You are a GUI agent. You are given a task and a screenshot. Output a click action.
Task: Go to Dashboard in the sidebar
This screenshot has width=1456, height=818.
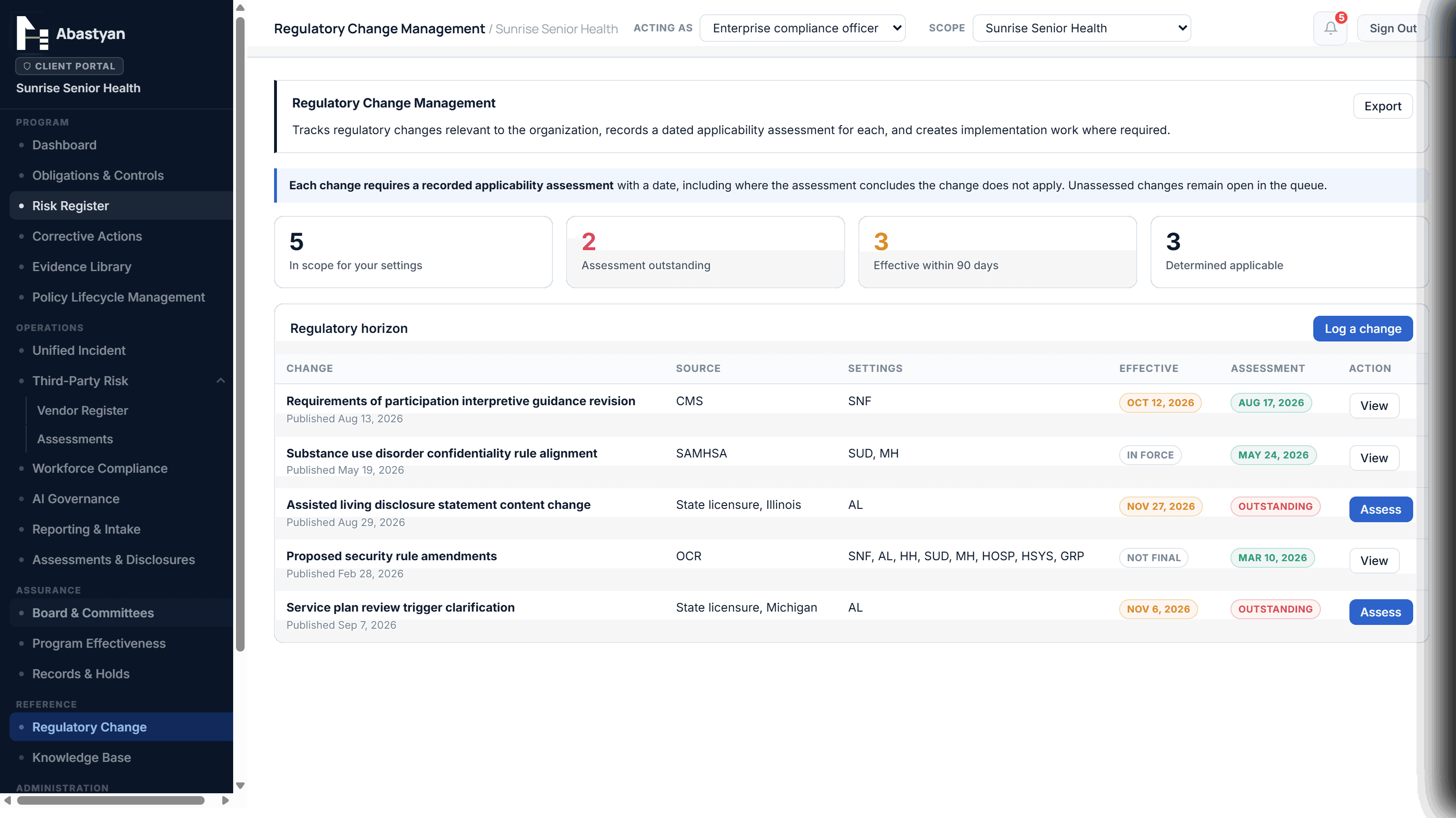point(121,145)
